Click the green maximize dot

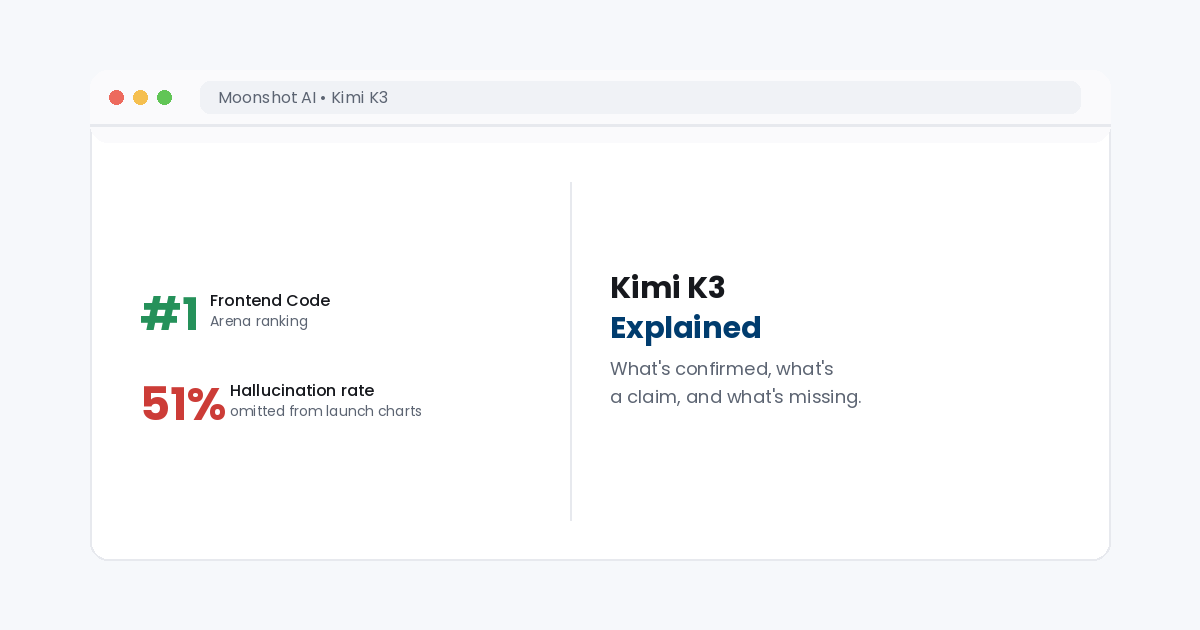pyautogui.click(x=164, y=97)
